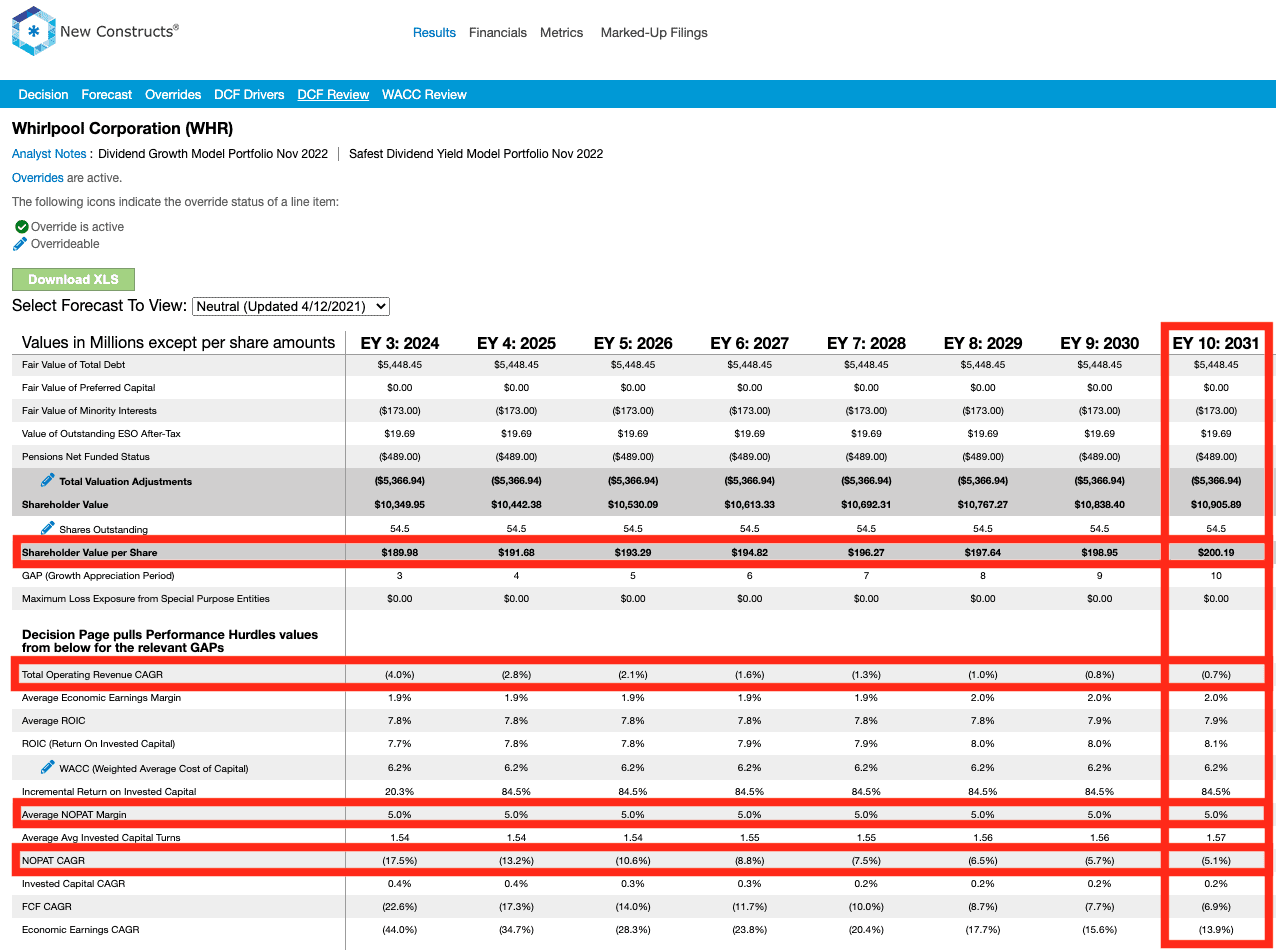This screenshot has width=1276, height=950.
Task: Click the EY 5: 2026 column header
Action: [633, 343]
